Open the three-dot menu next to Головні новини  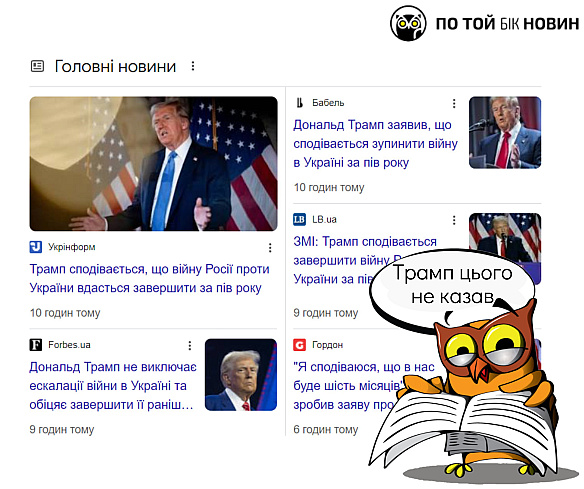pos(193,66)
